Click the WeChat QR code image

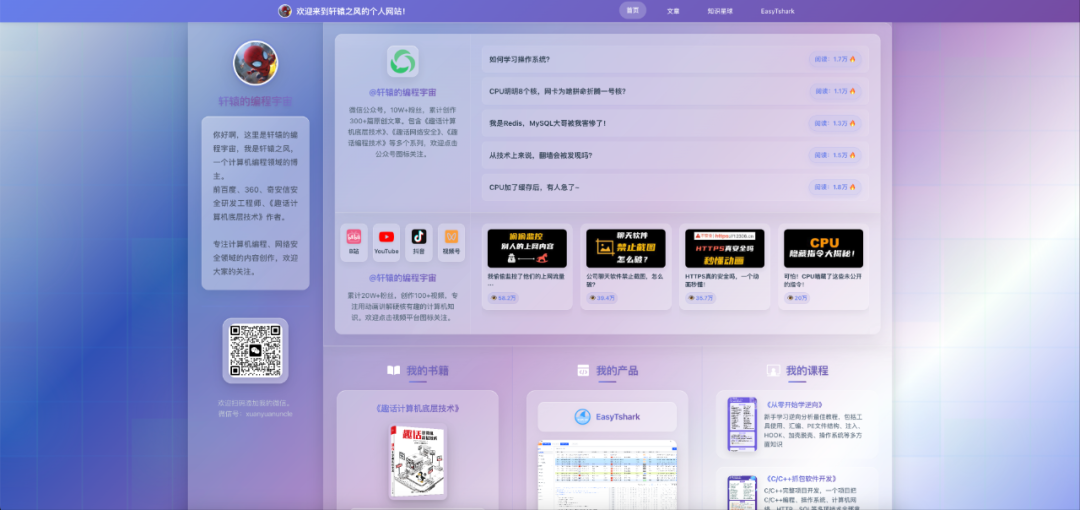pyautogui.click(x=255, y=351)
